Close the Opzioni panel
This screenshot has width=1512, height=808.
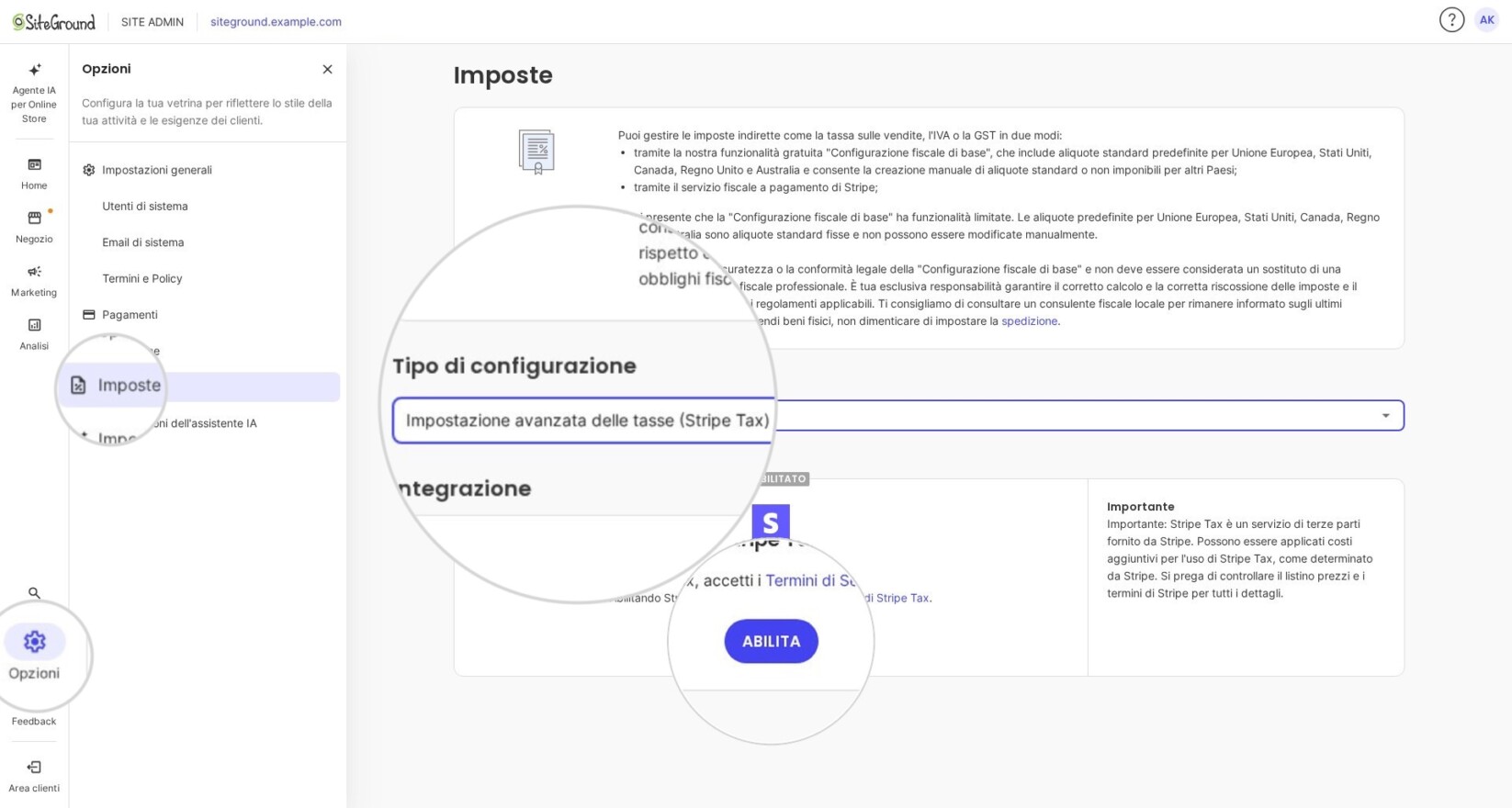[327, 70]
